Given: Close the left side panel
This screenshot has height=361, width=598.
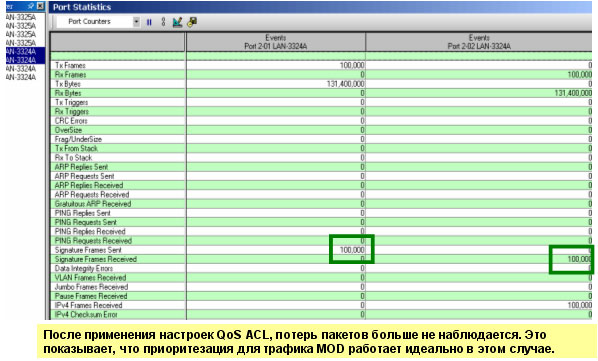Looking at the screenshot, I should [40, 6].
